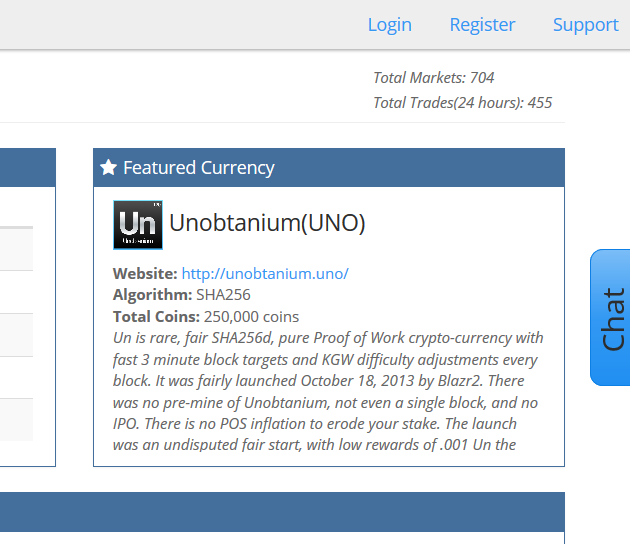Open the Support link

585,25
